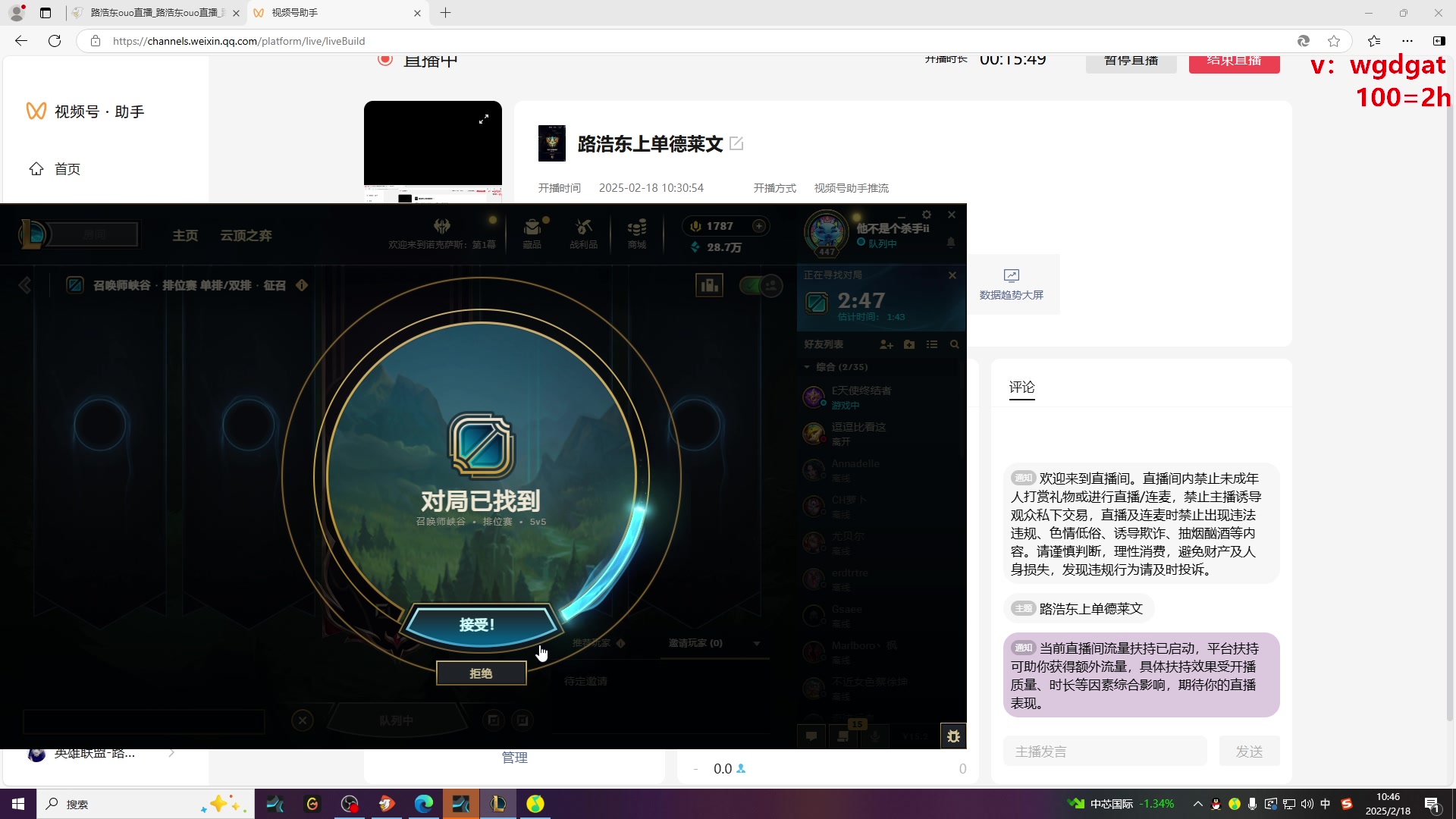Switch to 云顶之弈 TFT tab
This screenshot has width=1456, height=819.
(x=246, y=236)
